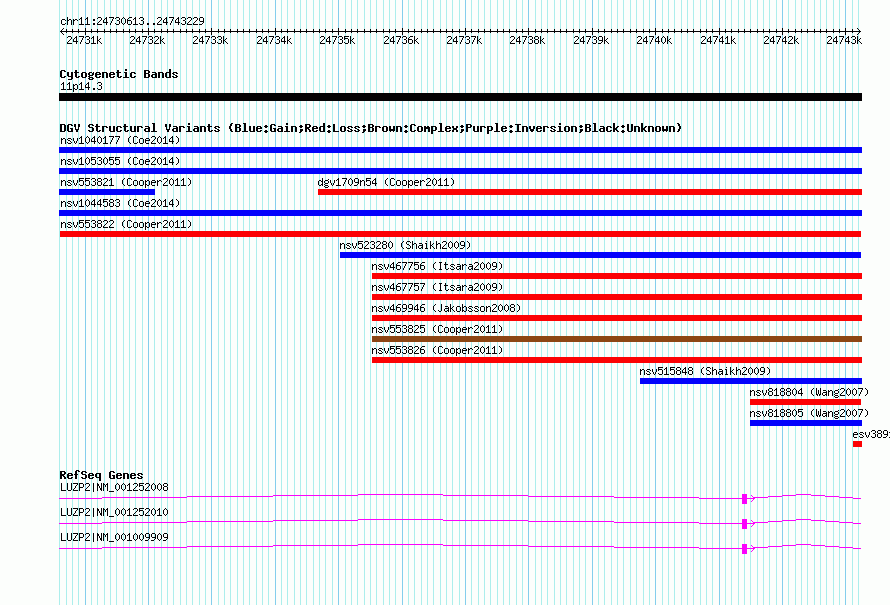This screenshot has width=890, height=605.
Task: Select the nsv1053055 (Coe2014) variant bar
Action: [460, 171]
